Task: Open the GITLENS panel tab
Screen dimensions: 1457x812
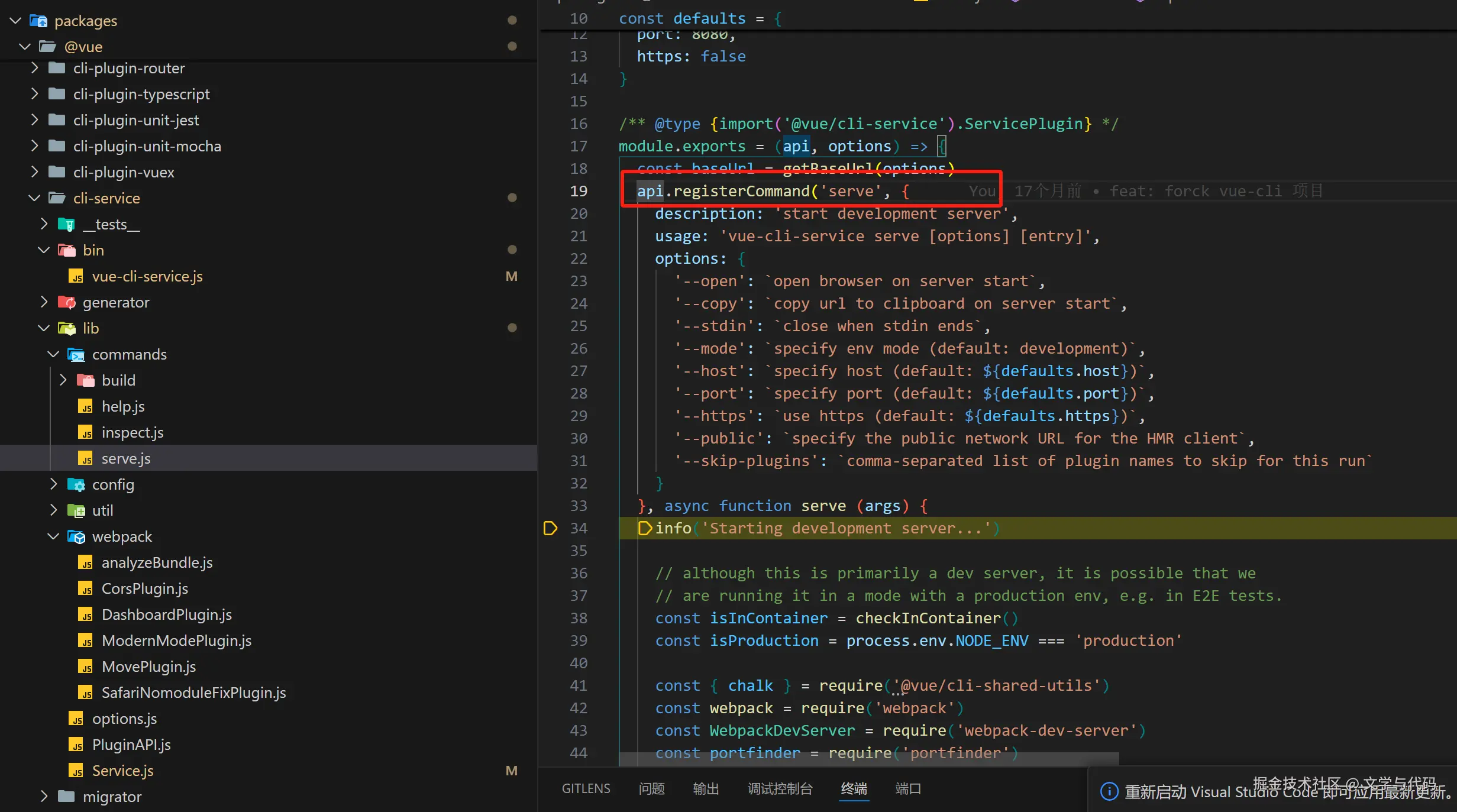Action: [586, 789]
